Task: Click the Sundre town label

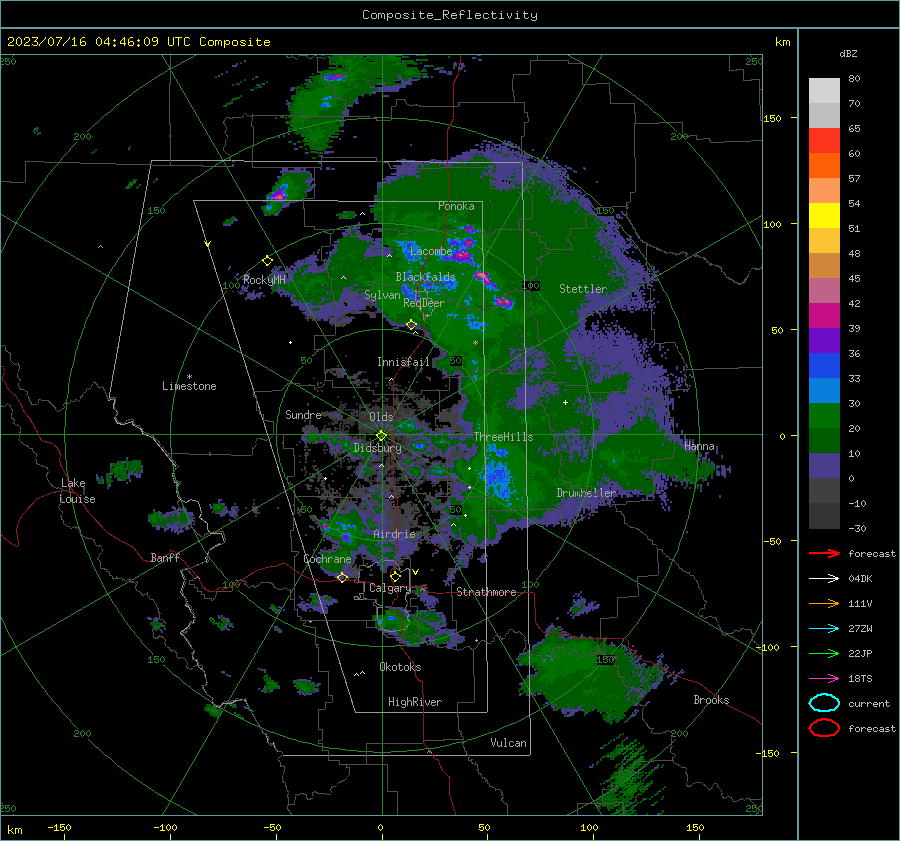Action: 303,414
